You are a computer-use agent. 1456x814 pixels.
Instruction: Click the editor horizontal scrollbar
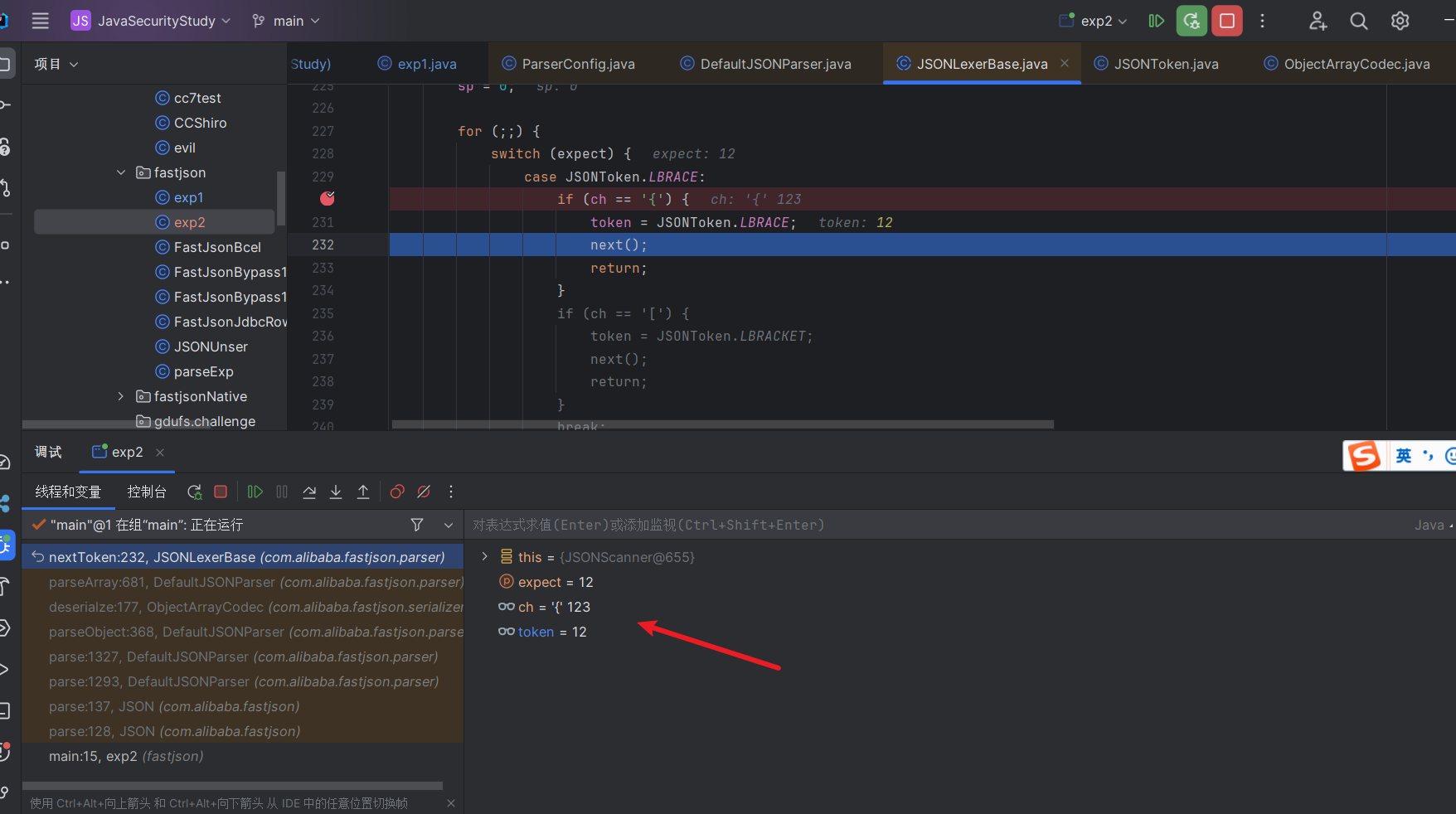pos(722,424)
